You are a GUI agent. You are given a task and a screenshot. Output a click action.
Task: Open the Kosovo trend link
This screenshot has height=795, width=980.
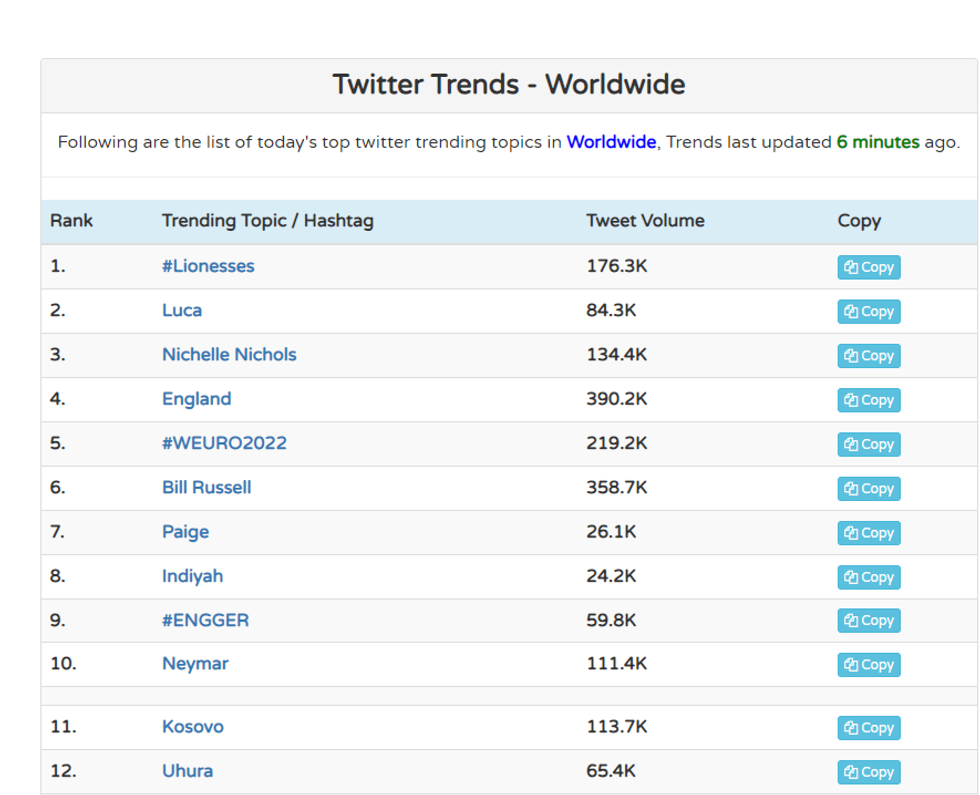(x=192, y=727)
